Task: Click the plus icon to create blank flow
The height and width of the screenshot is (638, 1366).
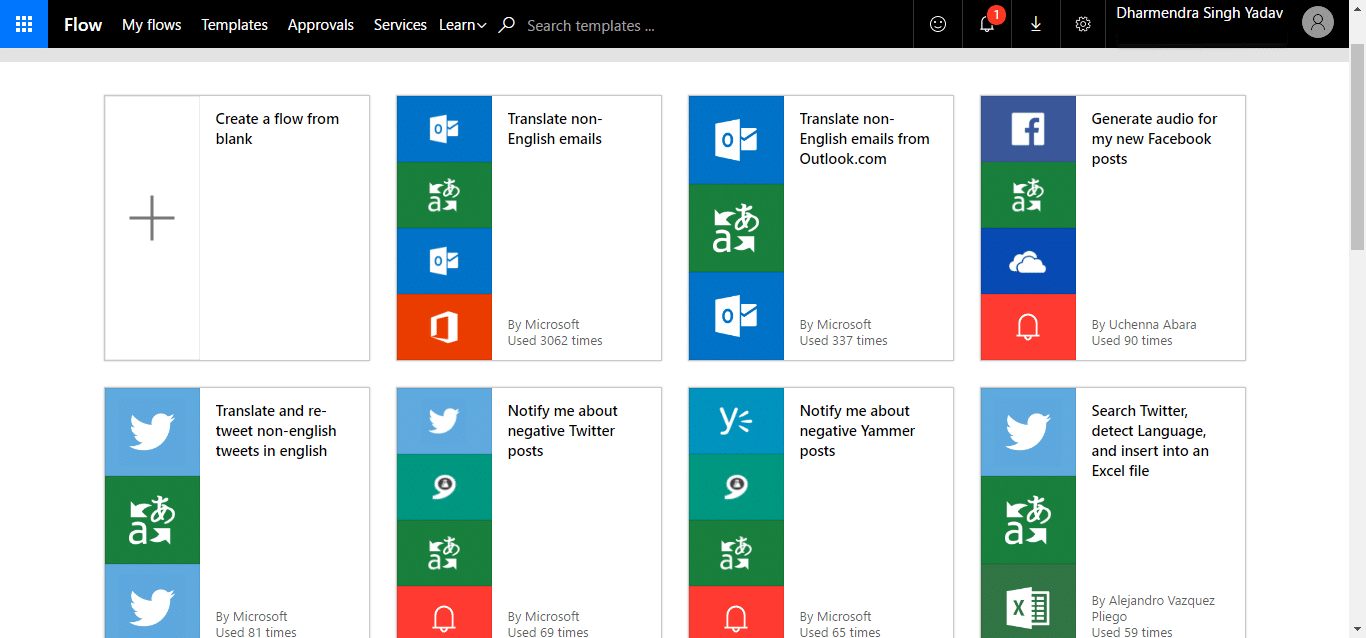Action: pyautogui.click(x=152, y=218)
